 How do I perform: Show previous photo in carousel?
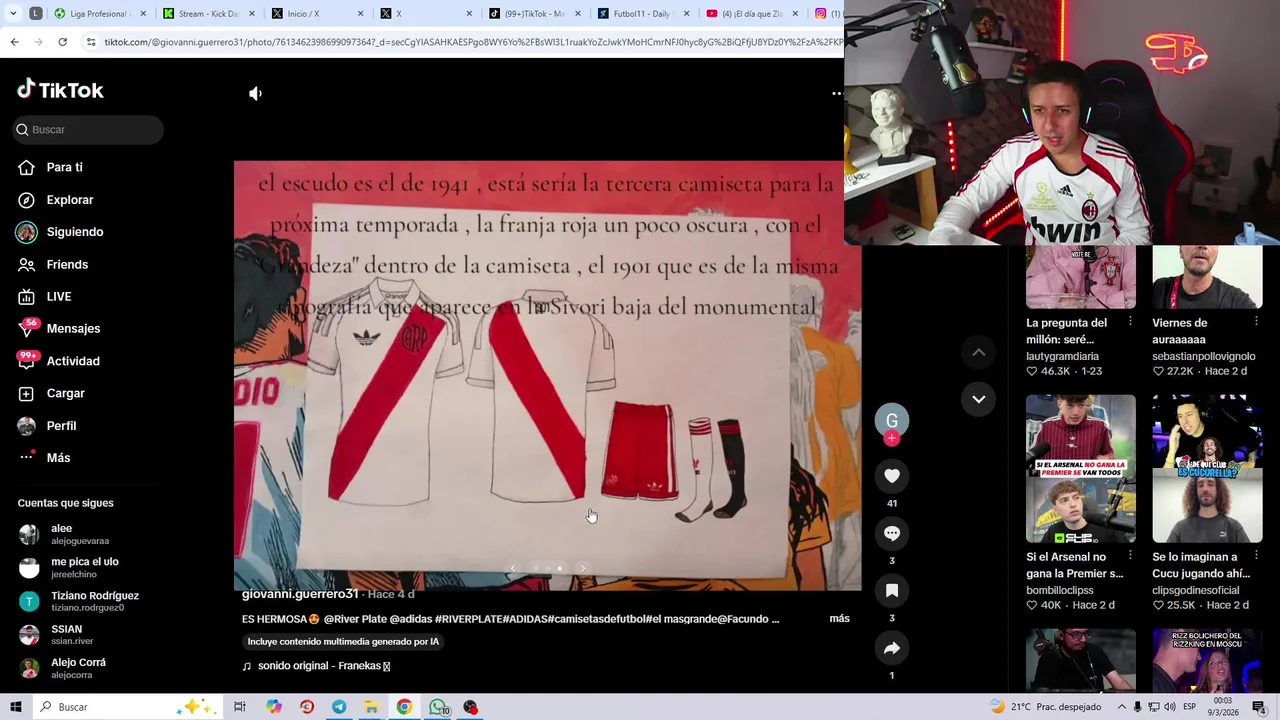513,568
